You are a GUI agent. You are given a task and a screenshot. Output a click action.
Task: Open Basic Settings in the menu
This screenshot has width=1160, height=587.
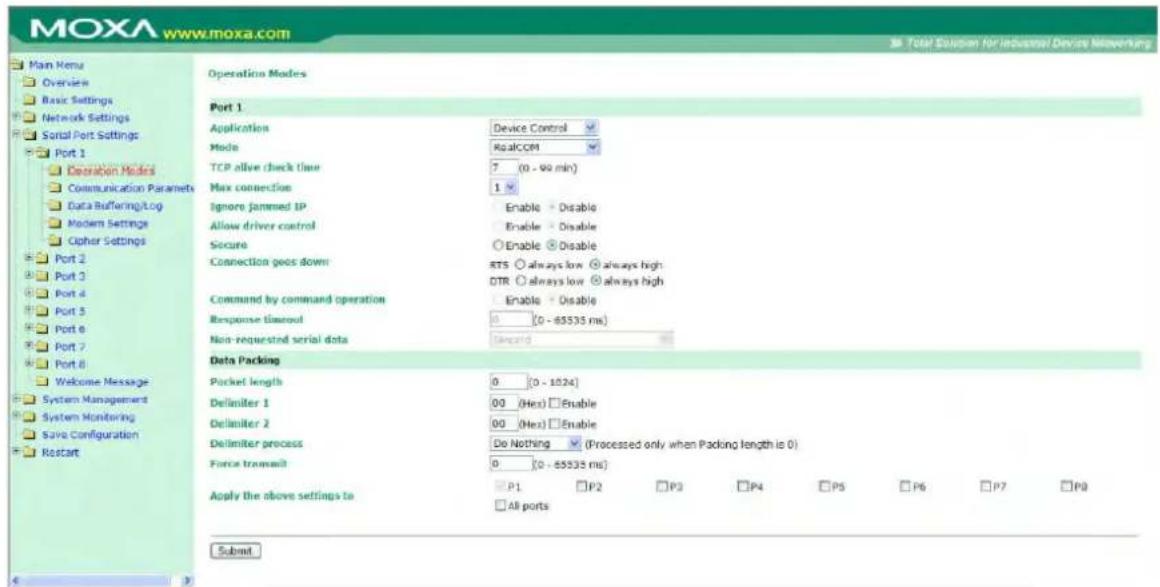[79, 100]
